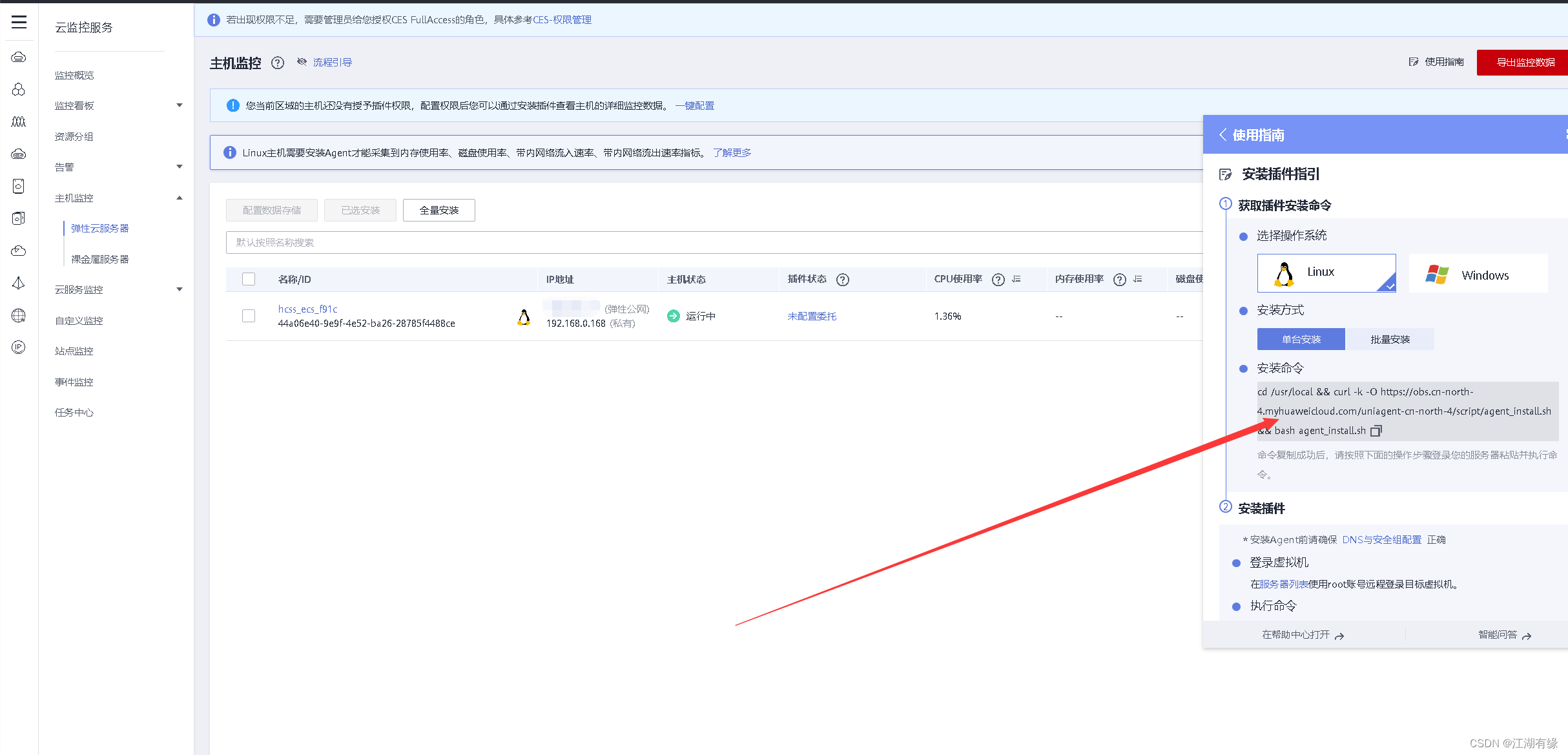
Task: Click help icon beside 插件状态 column
Action: click(x=843, y=280)
